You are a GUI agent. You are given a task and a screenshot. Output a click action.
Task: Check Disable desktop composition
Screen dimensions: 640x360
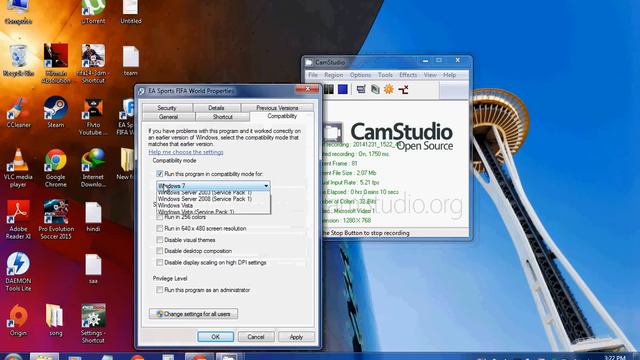(160, 251)
